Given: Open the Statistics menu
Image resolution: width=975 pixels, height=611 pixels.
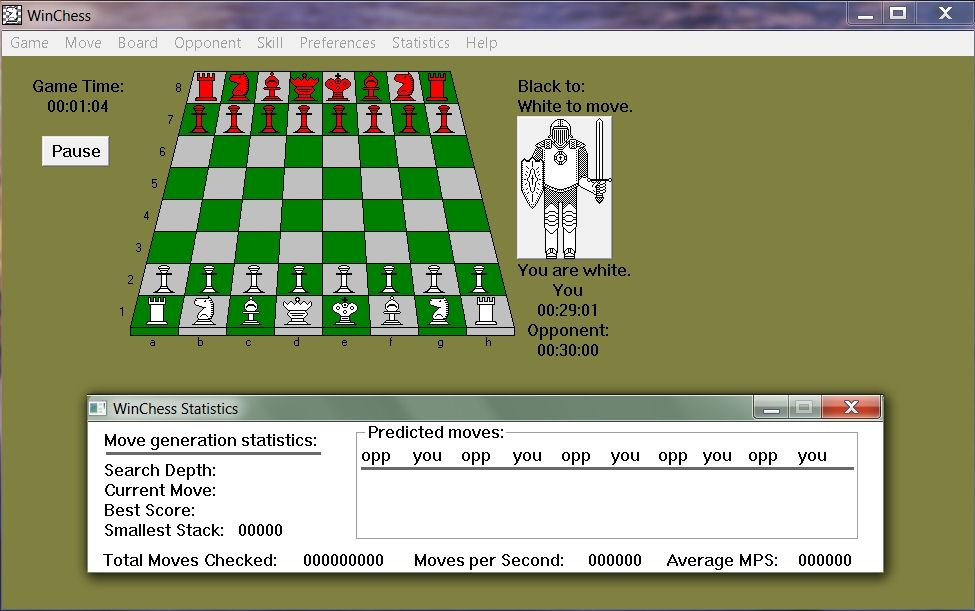Looking at the screenshot, I should point(420,43).
